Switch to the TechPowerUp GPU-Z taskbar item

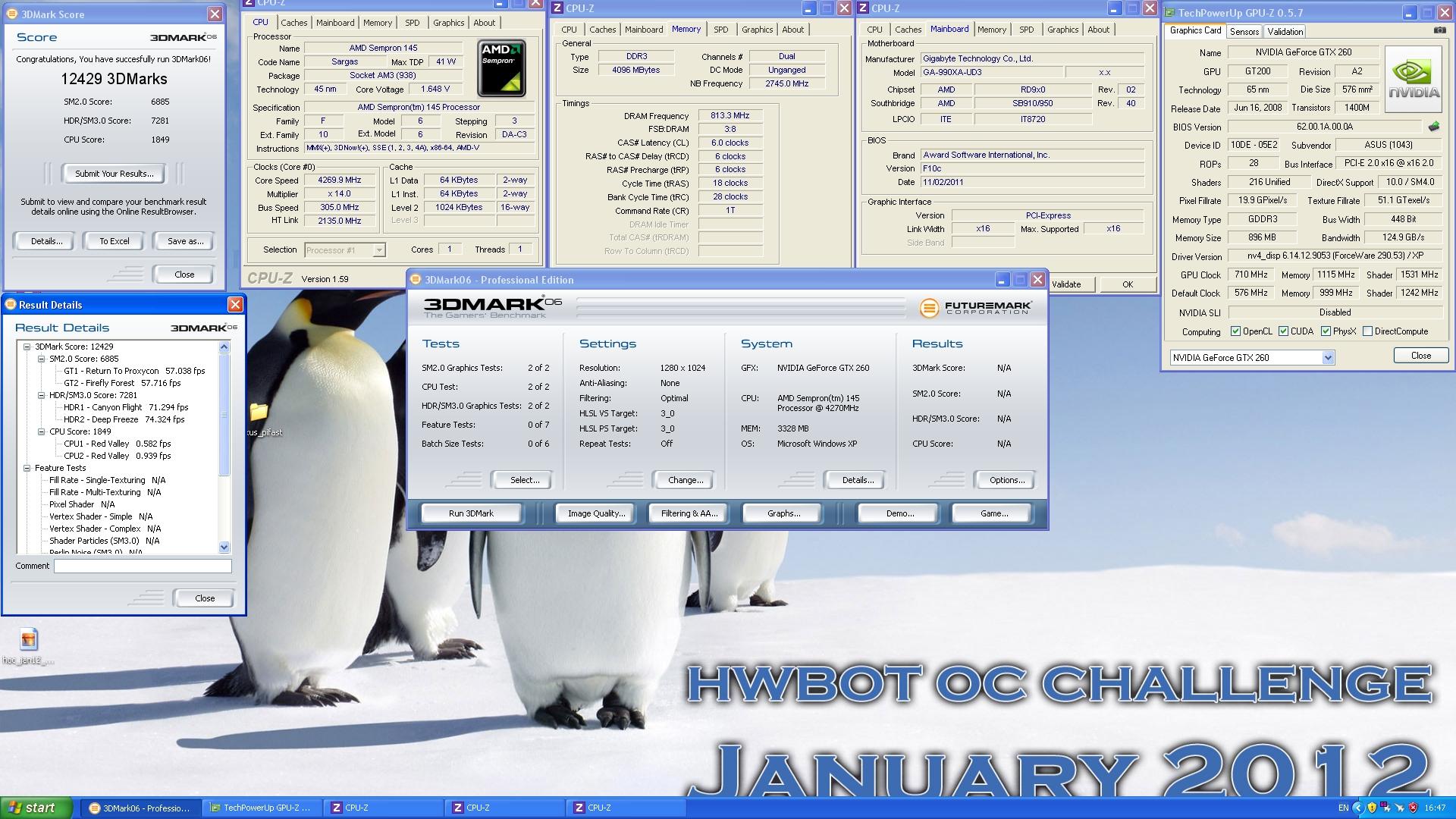(262, 808)
